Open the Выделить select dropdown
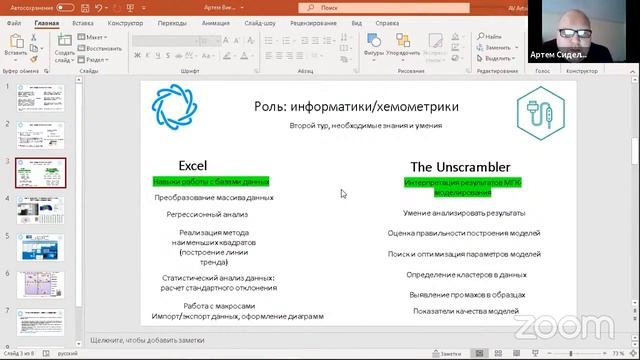This screenshot has width=640, height=360. (496, 59)
